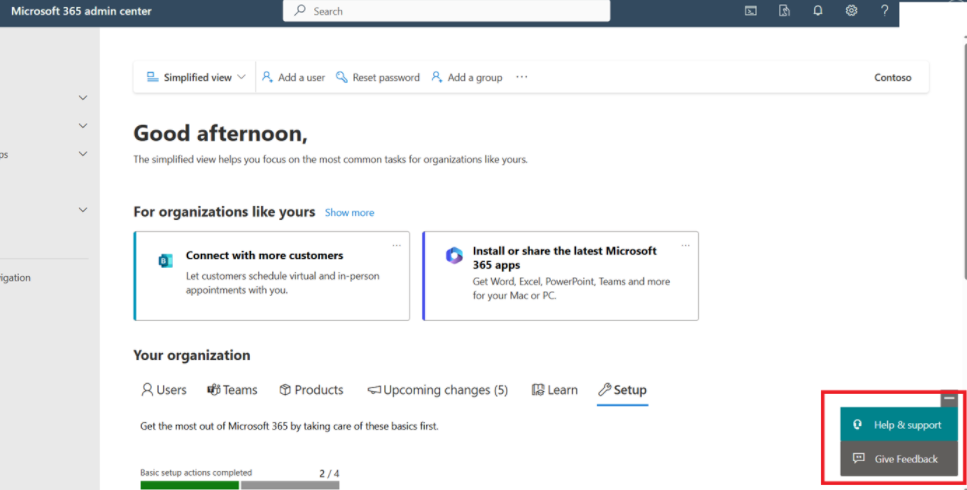Screen dimensions: 967x490
Task: Click the Give Feedback button
Action: (899, 459)
